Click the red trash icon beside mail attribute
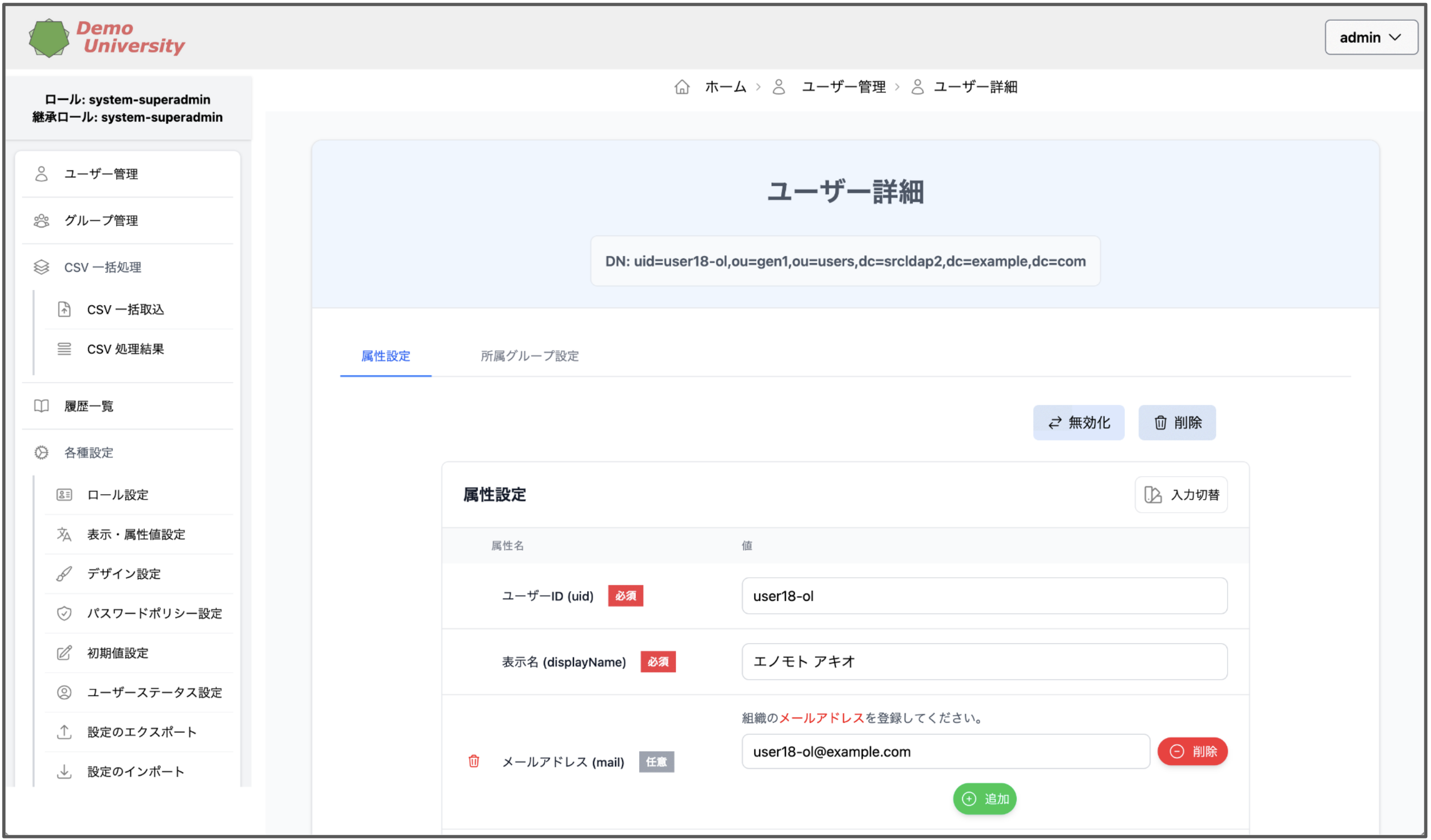The height and width of the screenshot is (840, 1431). coord(474,761)
